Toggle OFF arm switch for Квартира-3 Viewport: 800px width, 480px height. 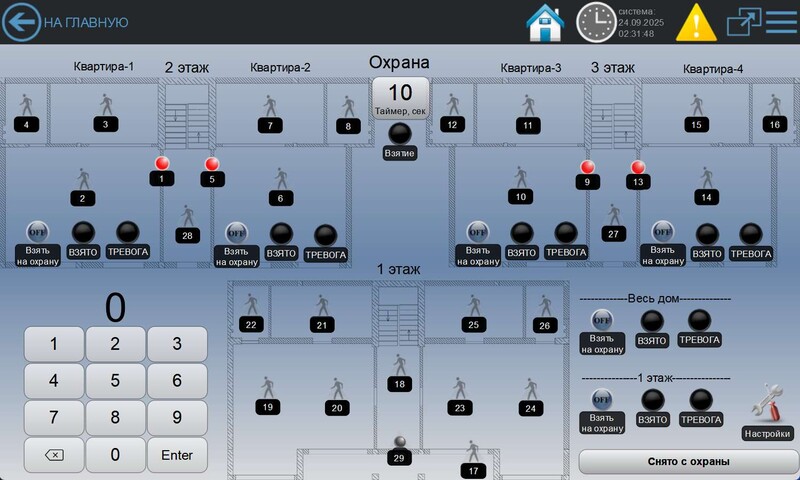tap(477, 231)
